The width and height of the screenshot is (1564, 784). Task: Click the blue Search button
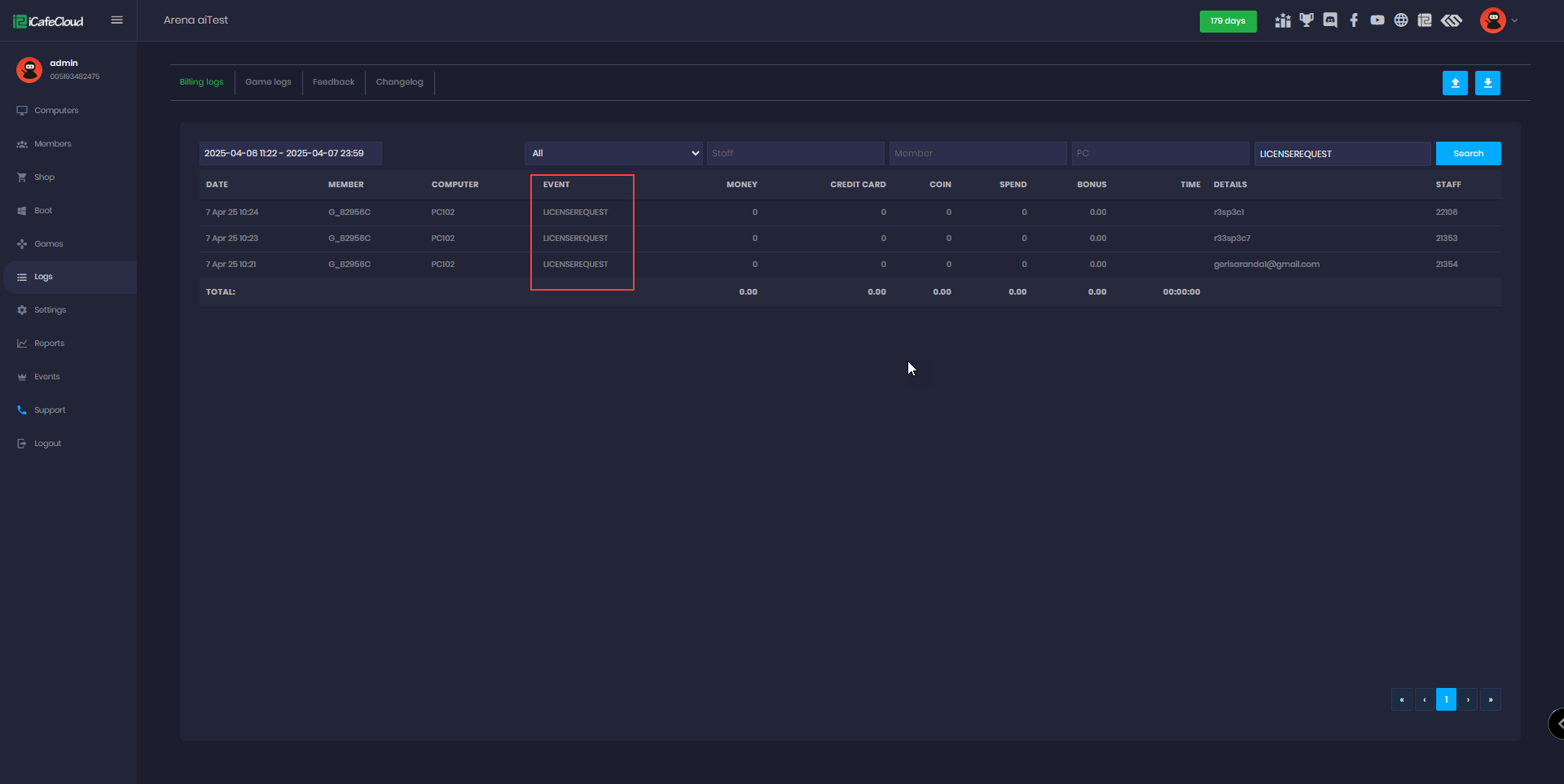[1468, 153]
